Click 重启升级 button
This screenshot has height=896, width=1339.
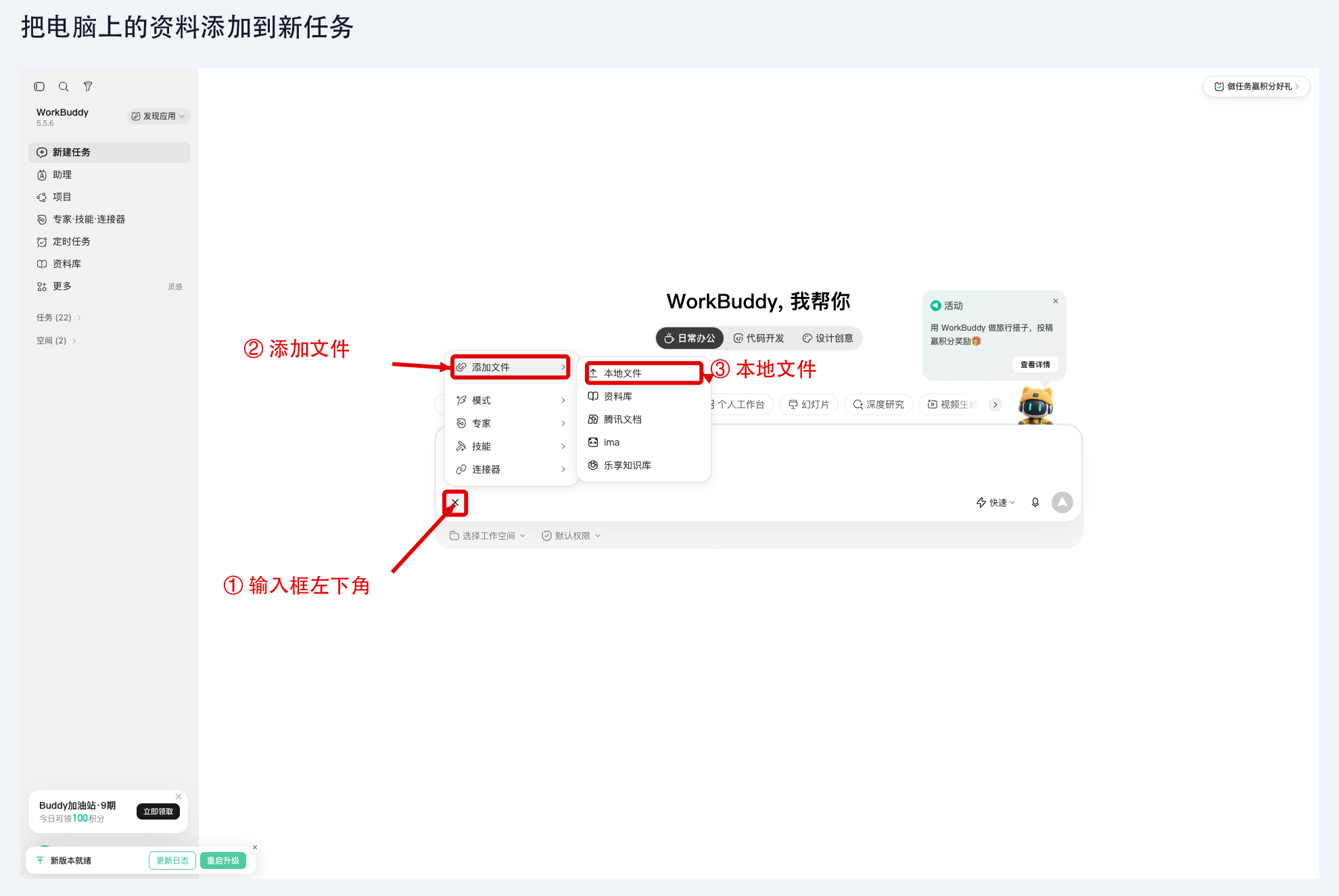tap(223, 861)
